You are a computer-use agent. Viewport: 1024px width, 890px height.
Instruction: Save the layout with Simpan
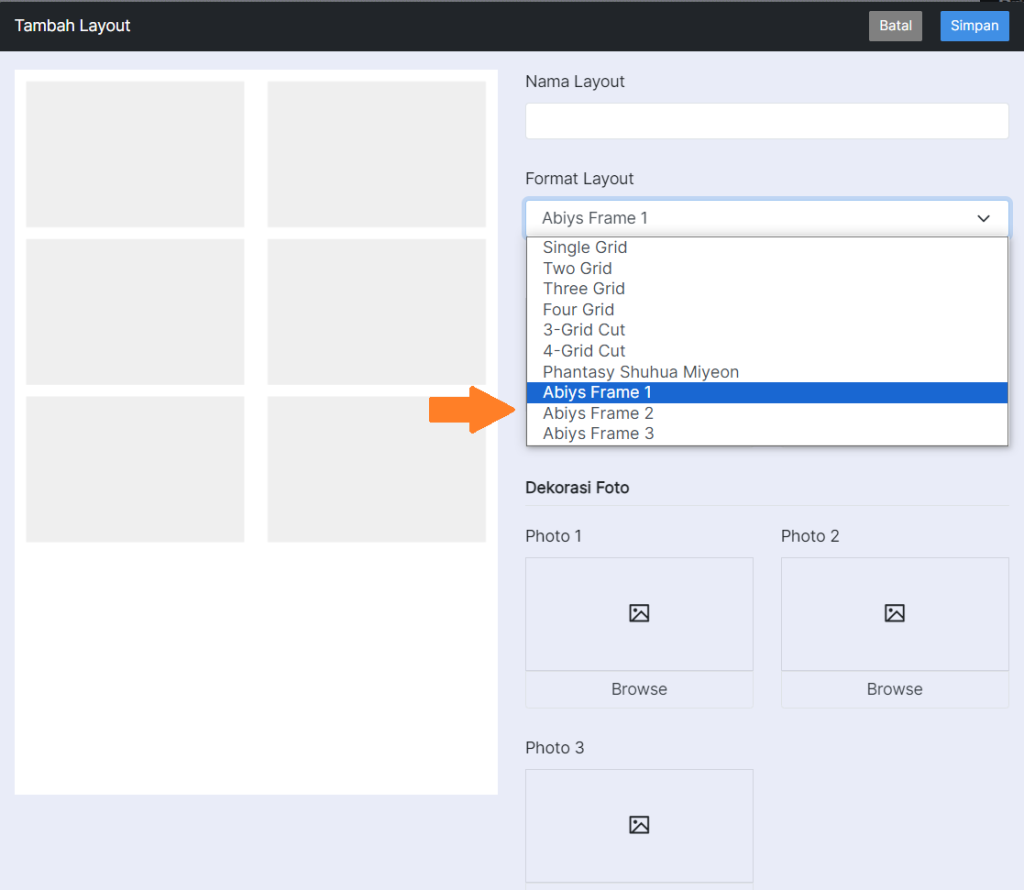point(974,26)
